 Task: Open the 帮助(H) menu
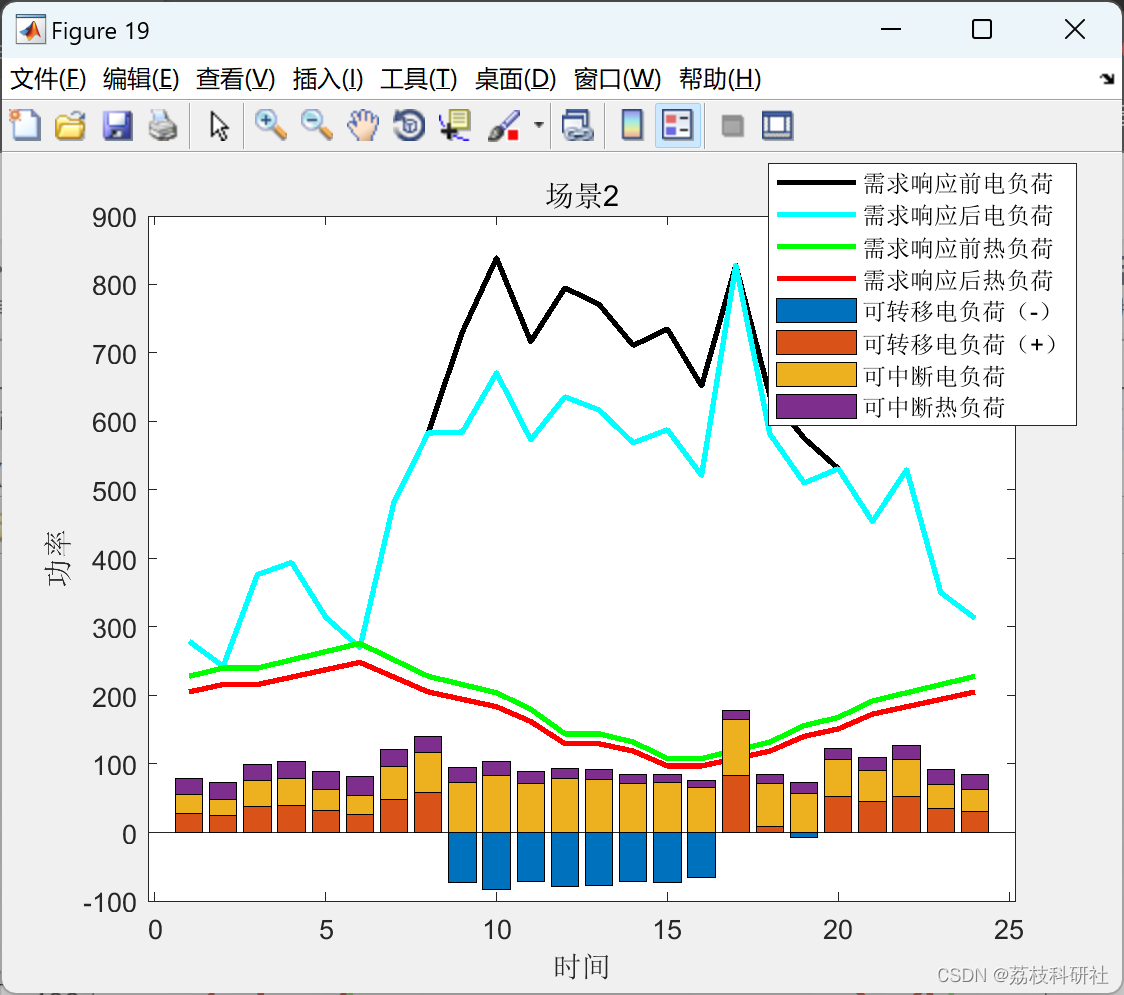720,79
